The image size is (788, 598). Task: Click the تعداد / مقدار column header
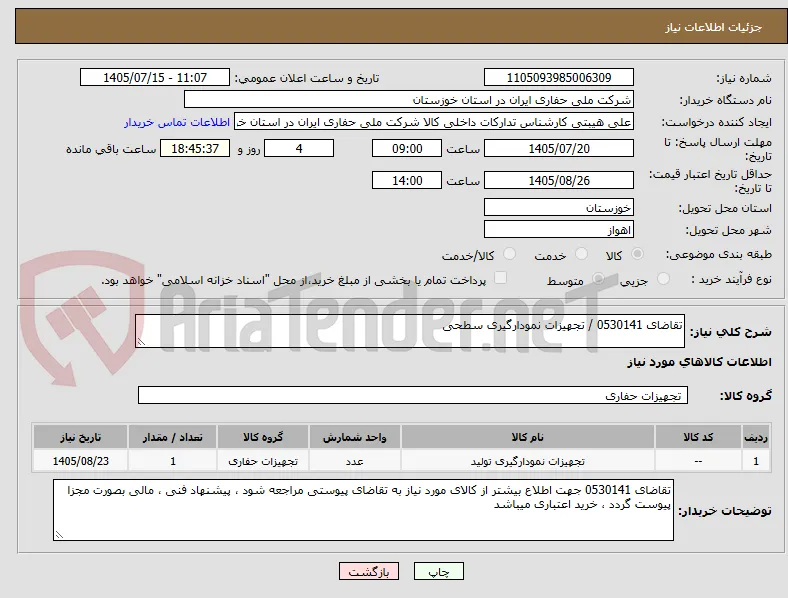(x=172, y=437)
